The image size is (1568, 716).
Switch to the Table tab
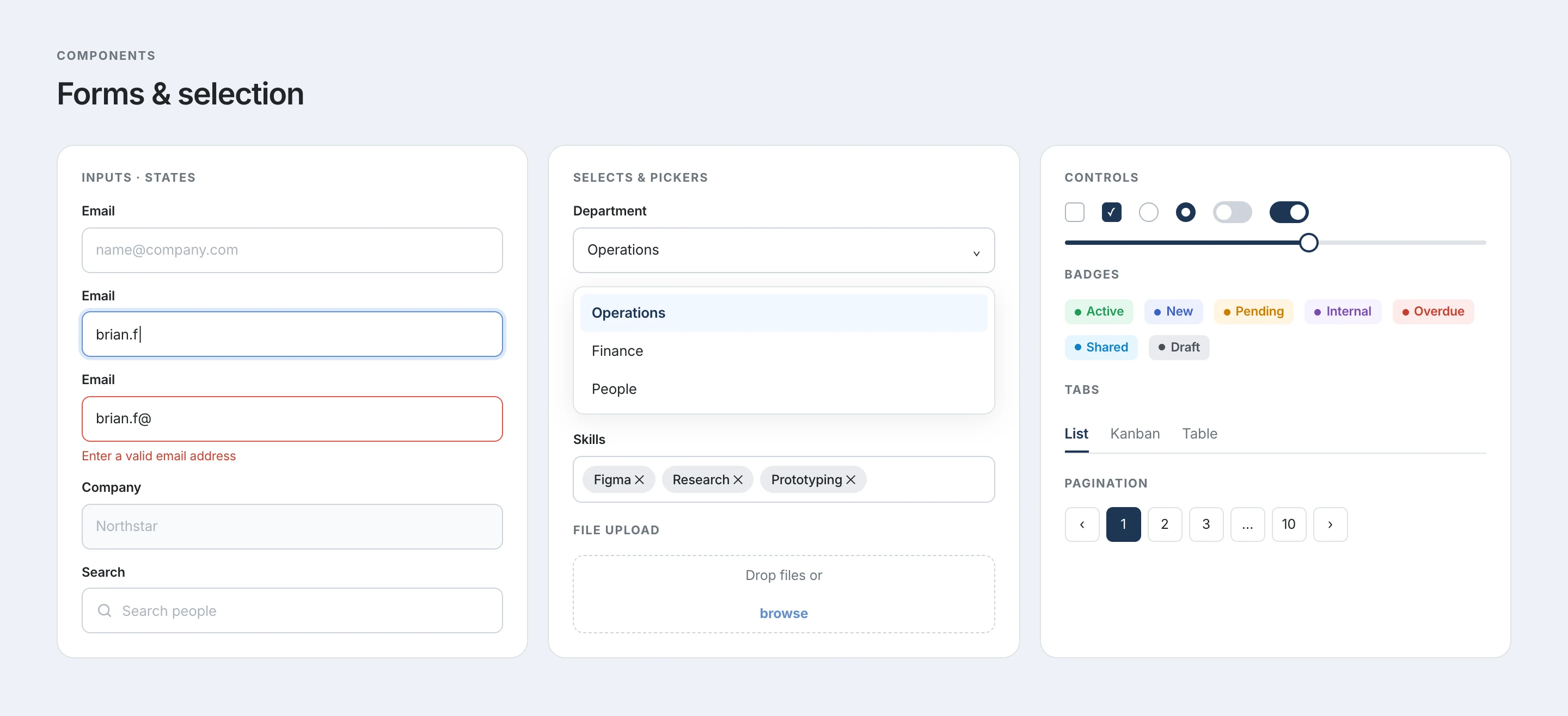pos(1199,434)
